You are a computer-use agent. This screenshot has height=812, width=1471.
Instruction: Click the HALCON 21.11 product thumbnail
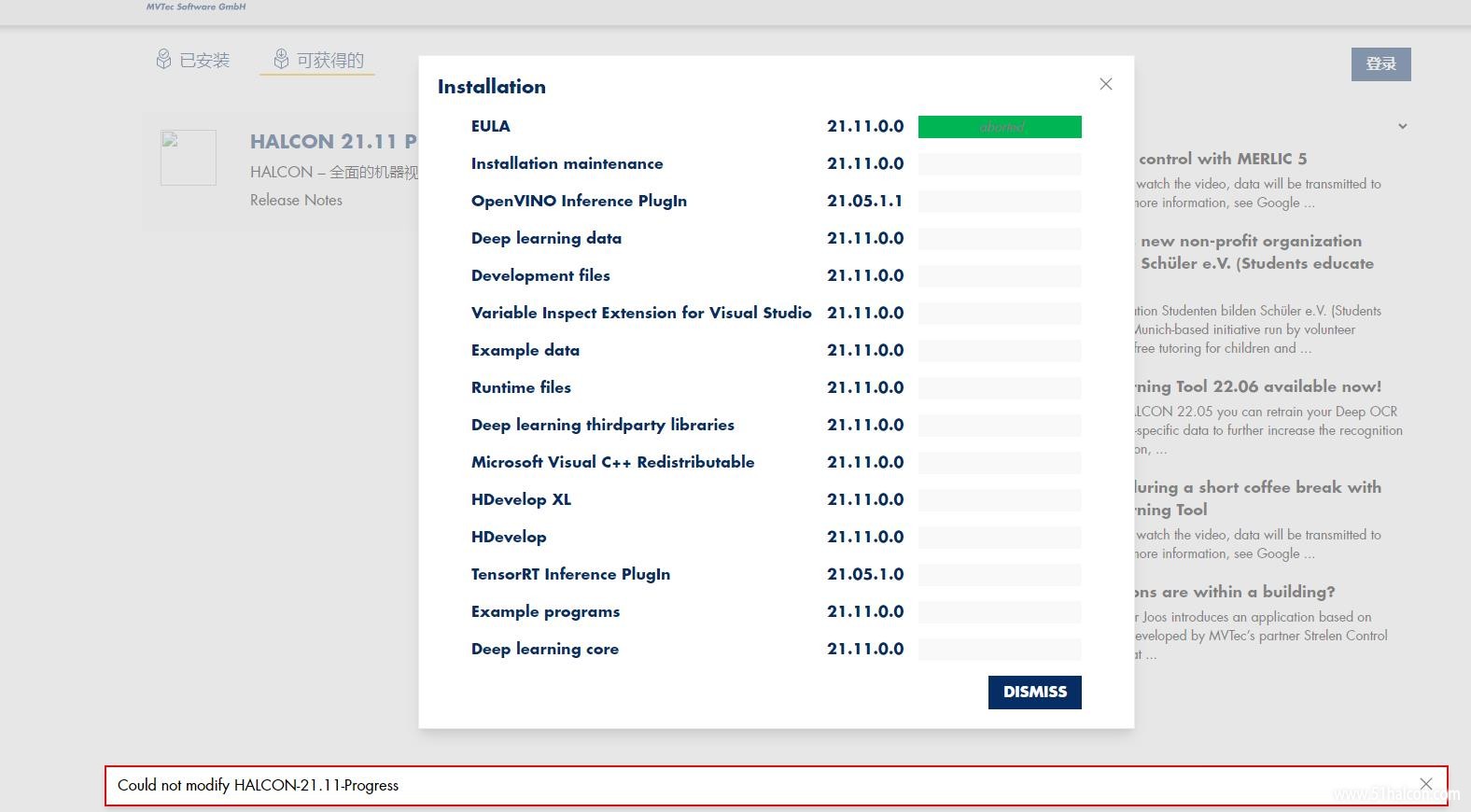(x=189, y=157)
